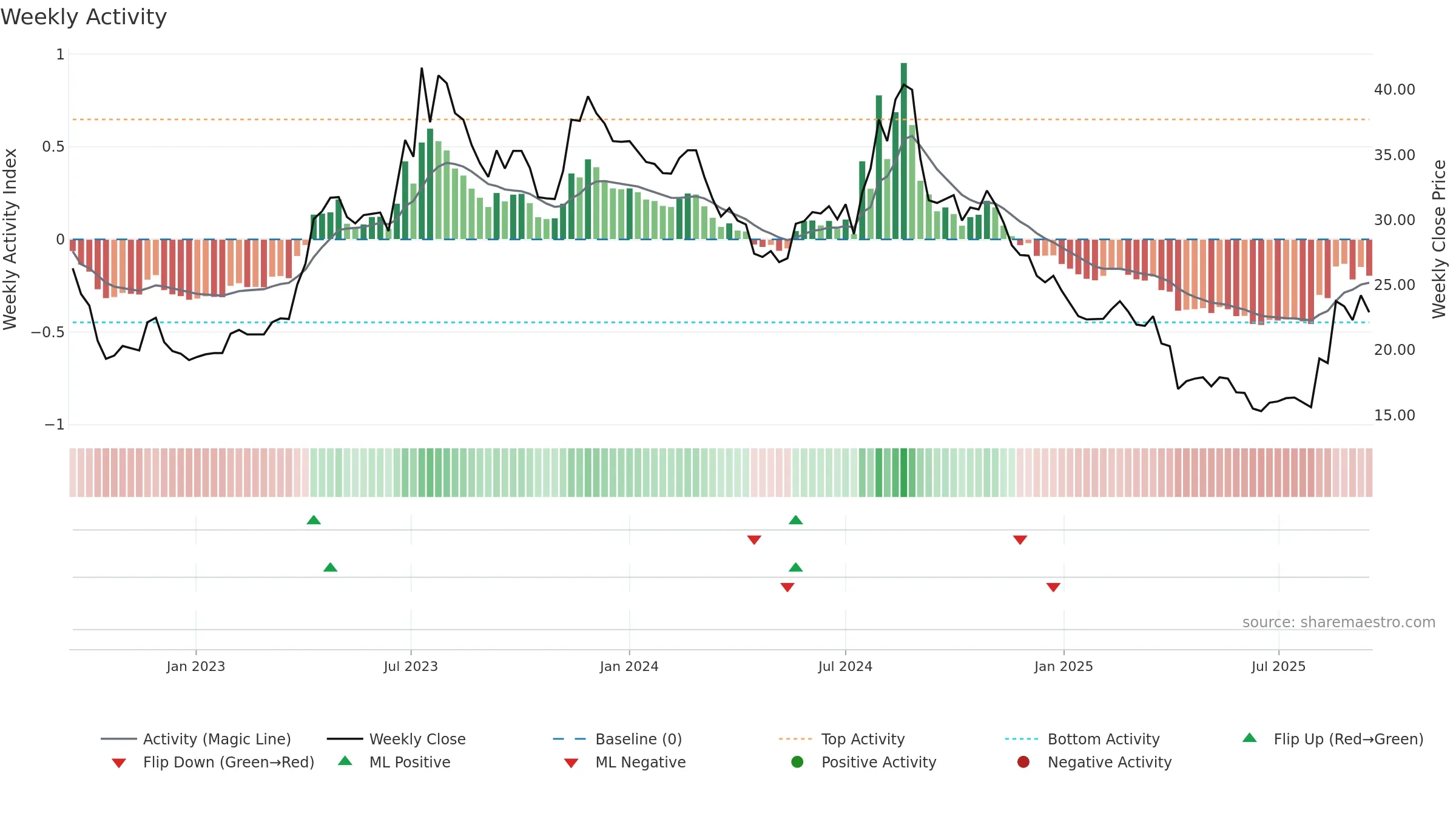Click the "Jul 2024" axis label

point(845,666)
